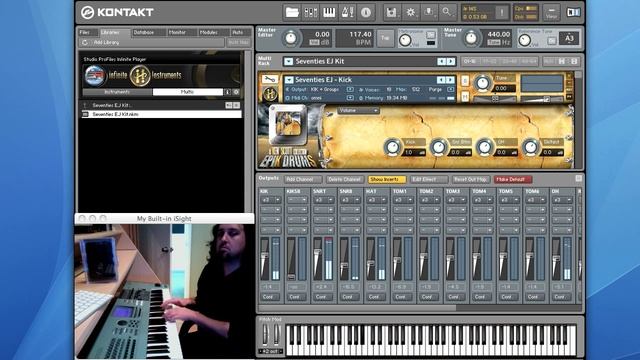Select Seventies EJ Kit.nkm in library list
Screen dimensions: 640x360
[162, 115]
